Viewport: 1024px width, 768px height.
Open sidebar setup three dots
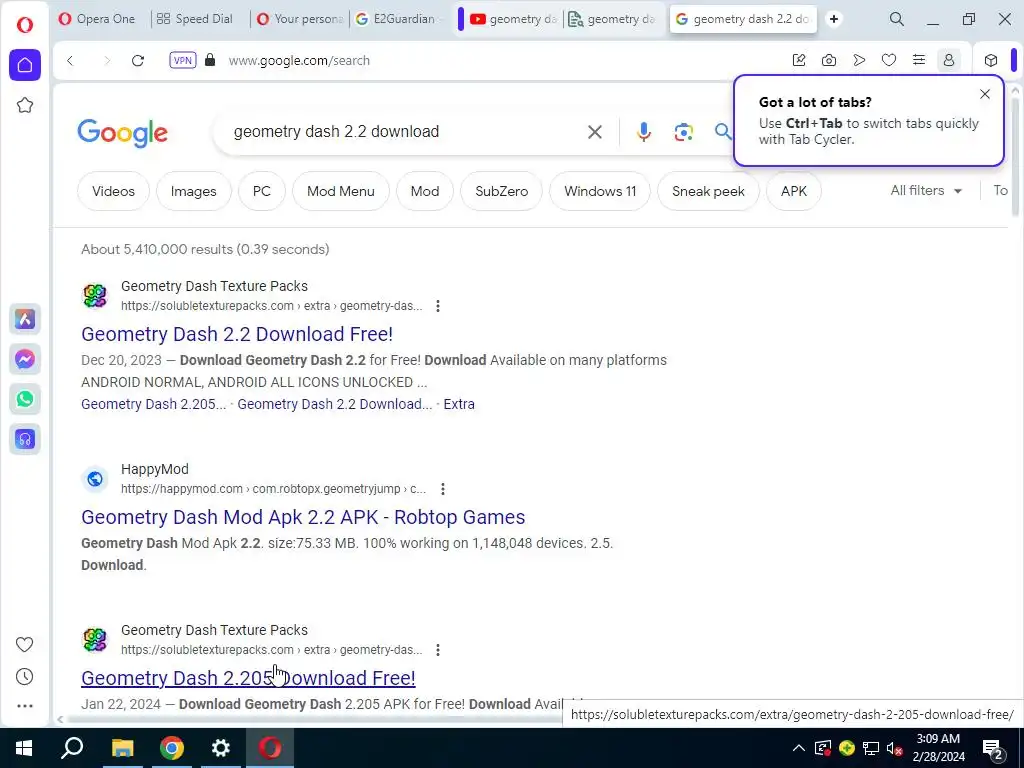[x=25, y=706]
